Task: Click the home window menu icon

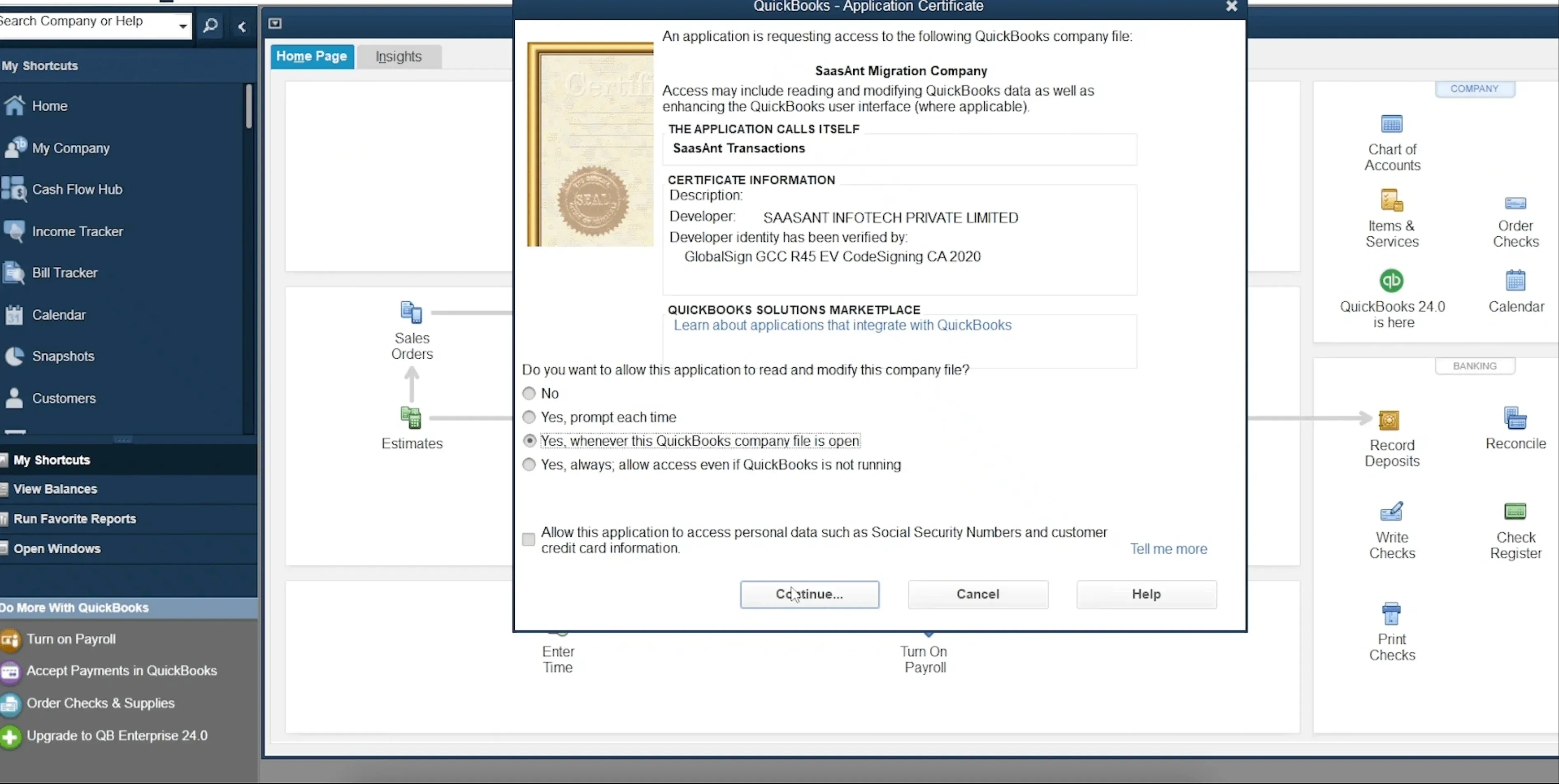Action: coord(275,23)
